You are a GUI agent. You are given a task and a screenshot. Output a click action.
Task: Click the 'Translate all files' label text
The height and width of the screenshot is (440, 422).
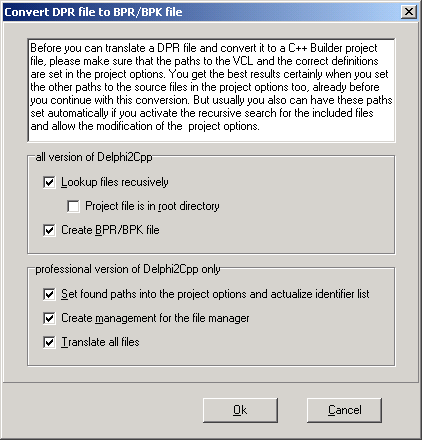100,342
